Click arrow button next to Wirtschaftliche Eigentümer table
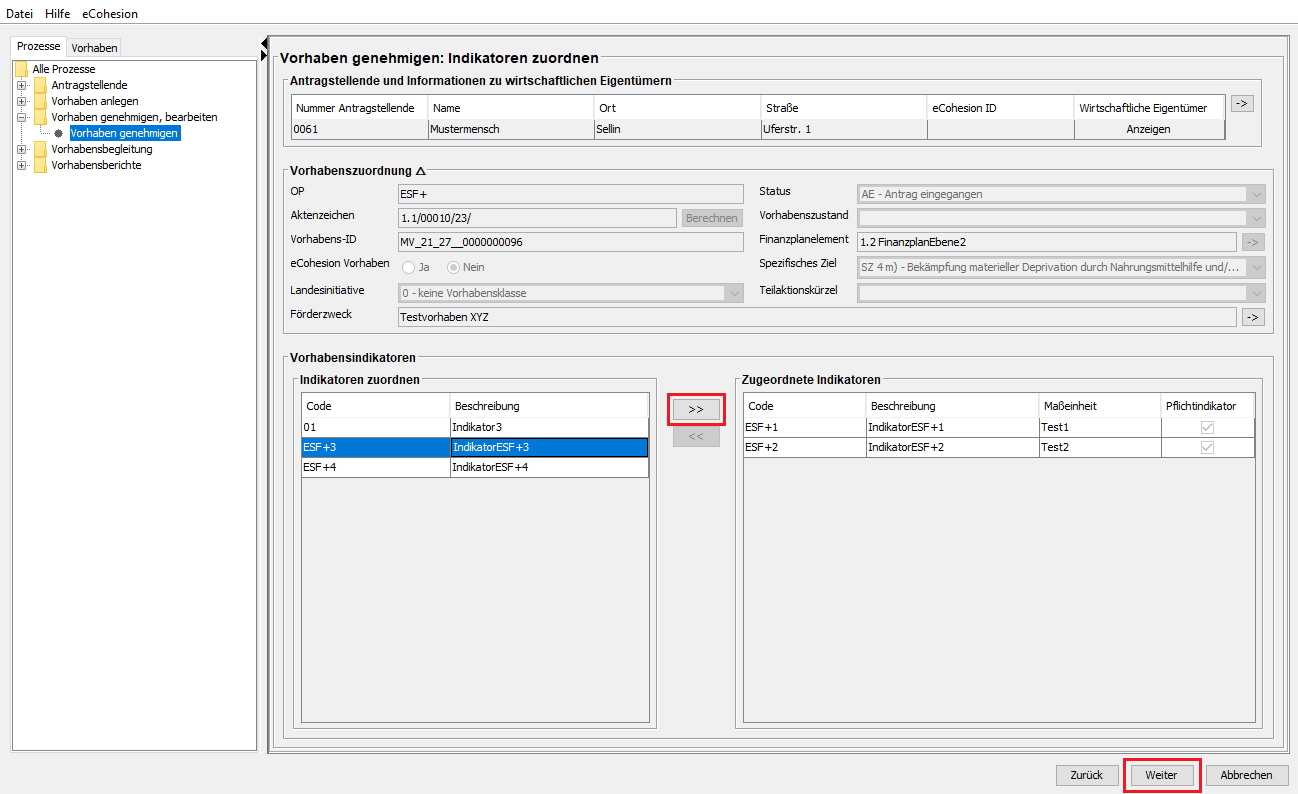The image size is (1298, 794). pos(1241,103)
